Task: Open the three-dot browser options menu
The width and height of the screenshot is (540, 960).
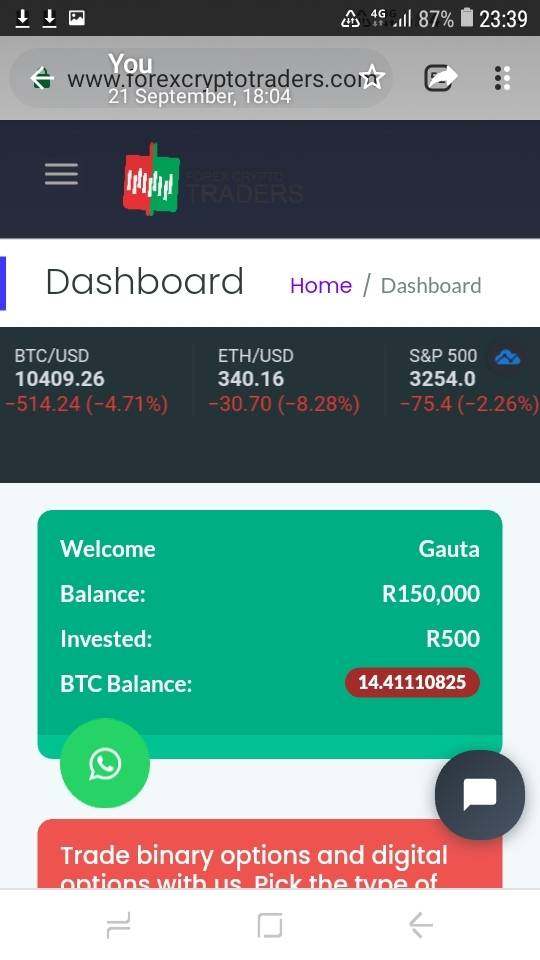Action: click(502, 78)
